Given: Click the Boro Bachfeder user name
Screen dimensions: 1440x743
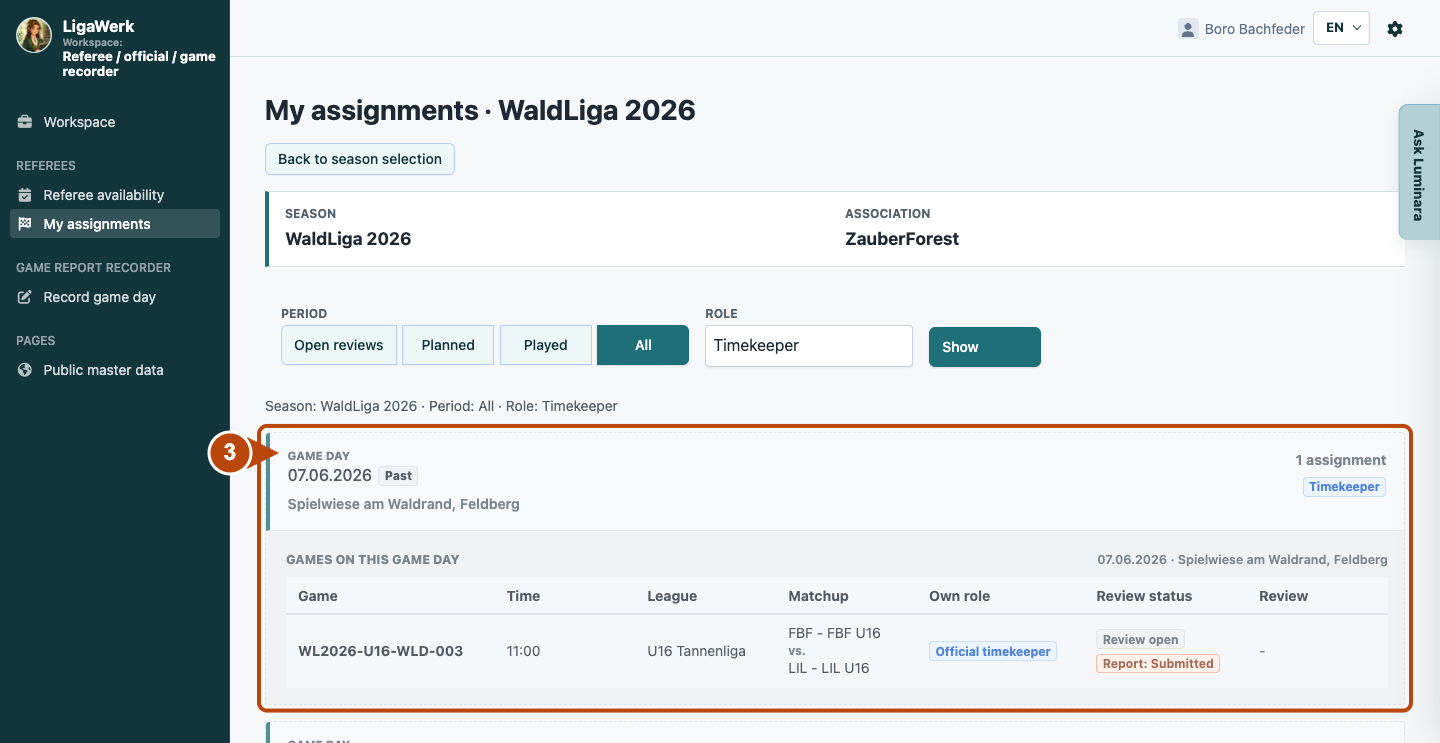Looking at the screenshot, I should (x=1255, y=29).
